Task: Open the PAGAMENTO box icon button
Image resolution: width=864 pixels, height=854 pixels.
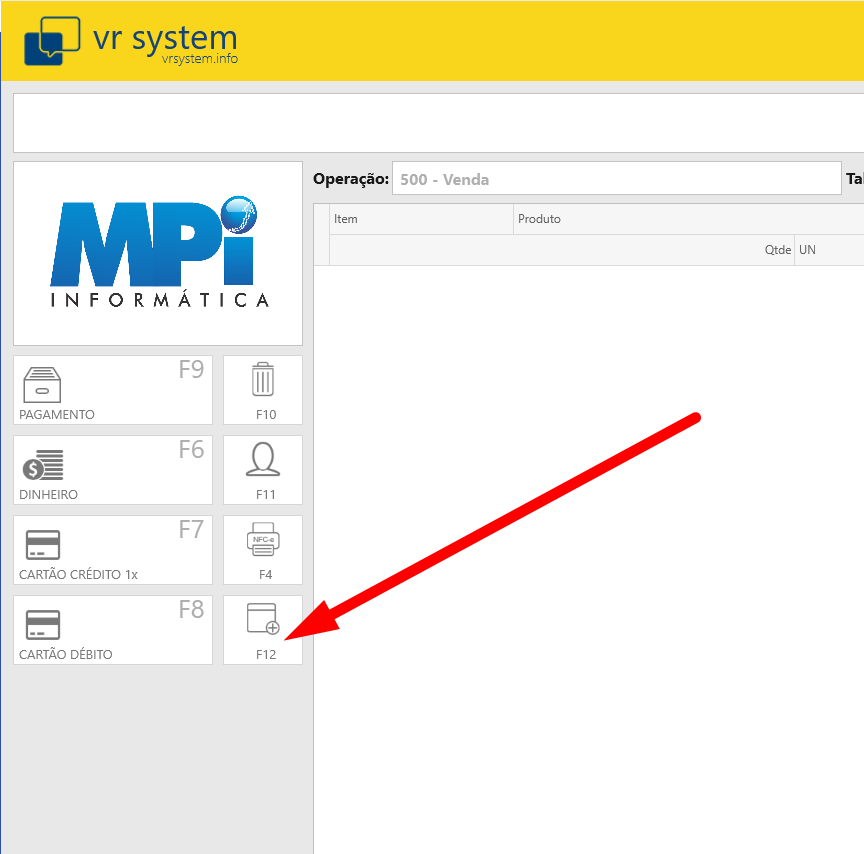Action: 42,386
